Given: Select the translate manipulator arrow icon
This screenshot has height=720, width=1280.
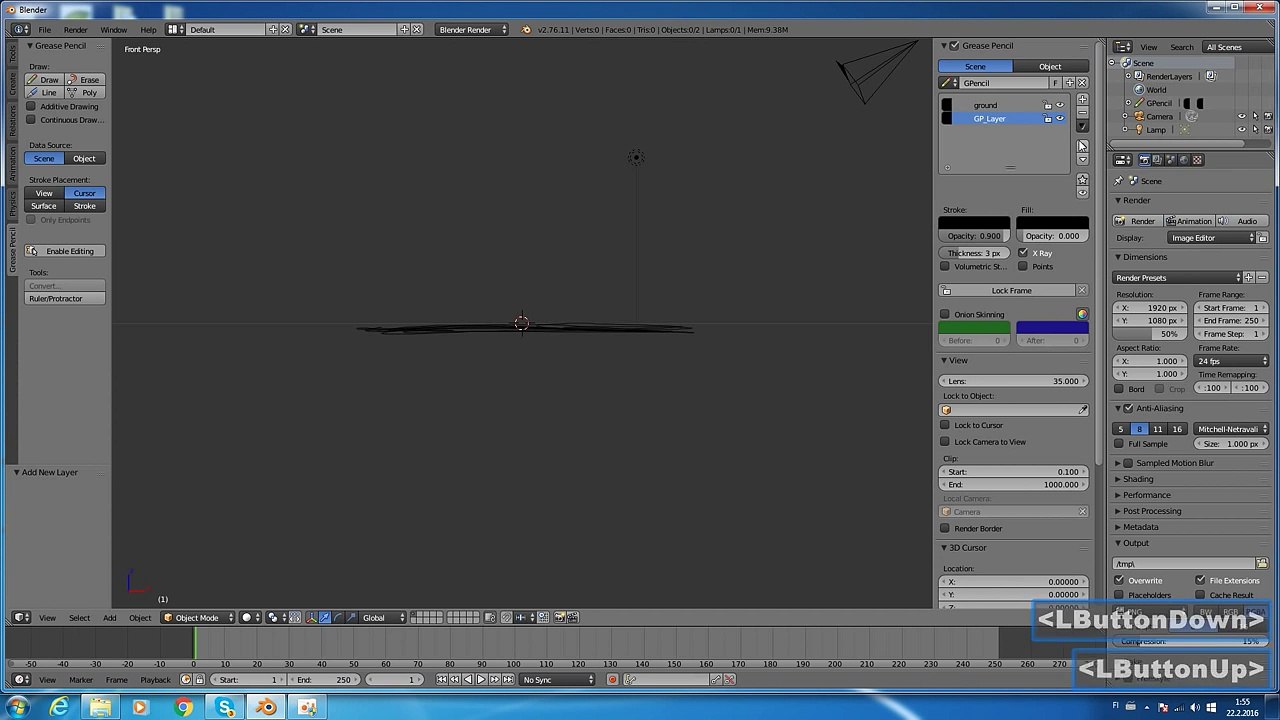Looking at the screenshot, I should (324, 617).
